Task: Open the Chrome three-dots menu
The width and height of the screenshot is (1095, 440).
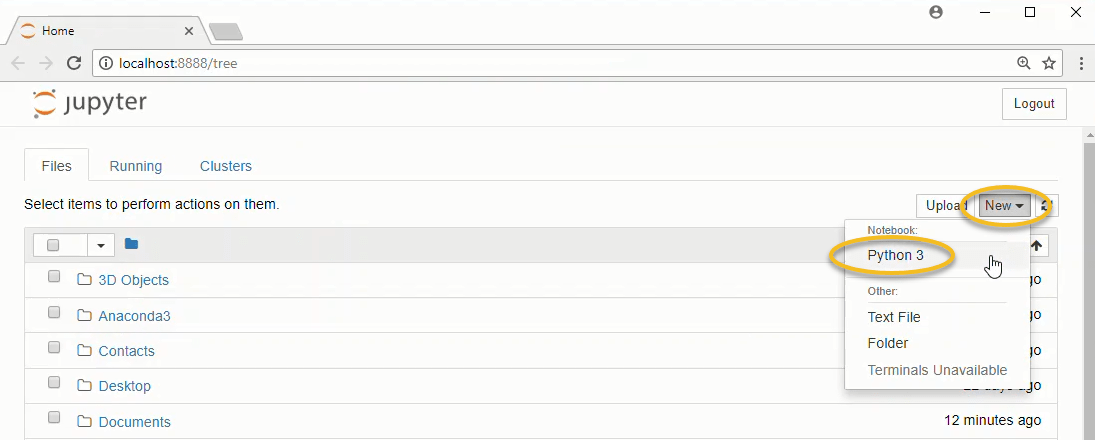Action: coord(1081,63)
